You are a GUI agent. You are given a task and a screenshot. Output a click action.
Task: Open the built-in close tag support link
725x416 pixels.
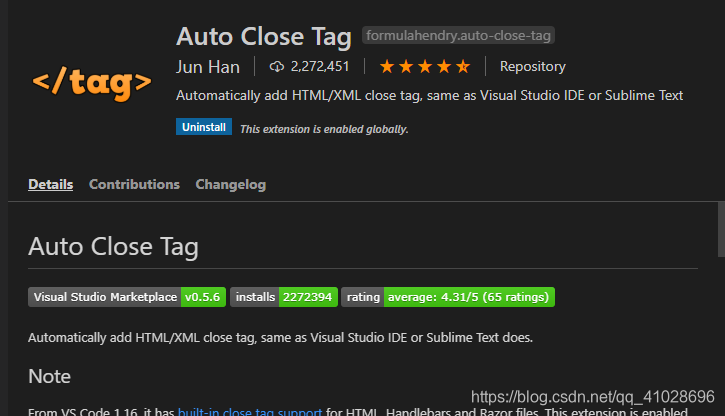pyautogui.click(x=250, y=411)
